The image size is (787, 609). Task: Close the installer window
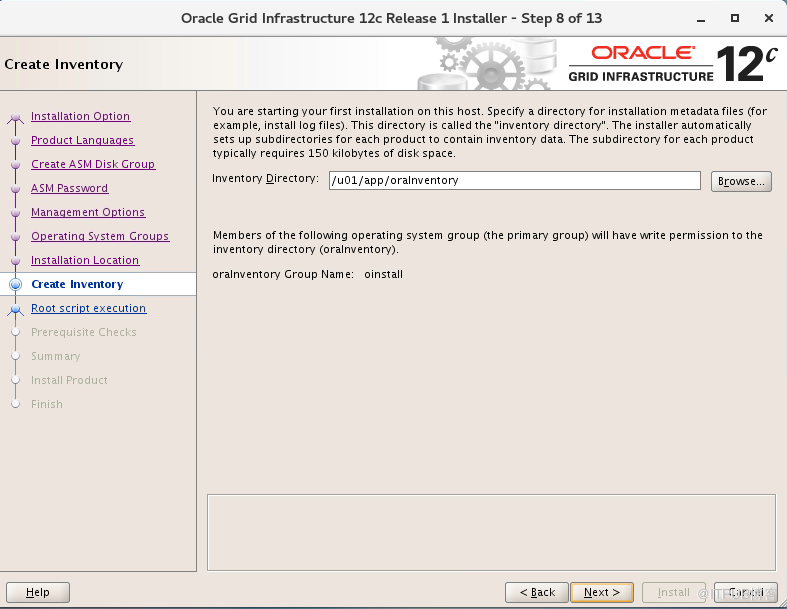click(x=768, y=18)
